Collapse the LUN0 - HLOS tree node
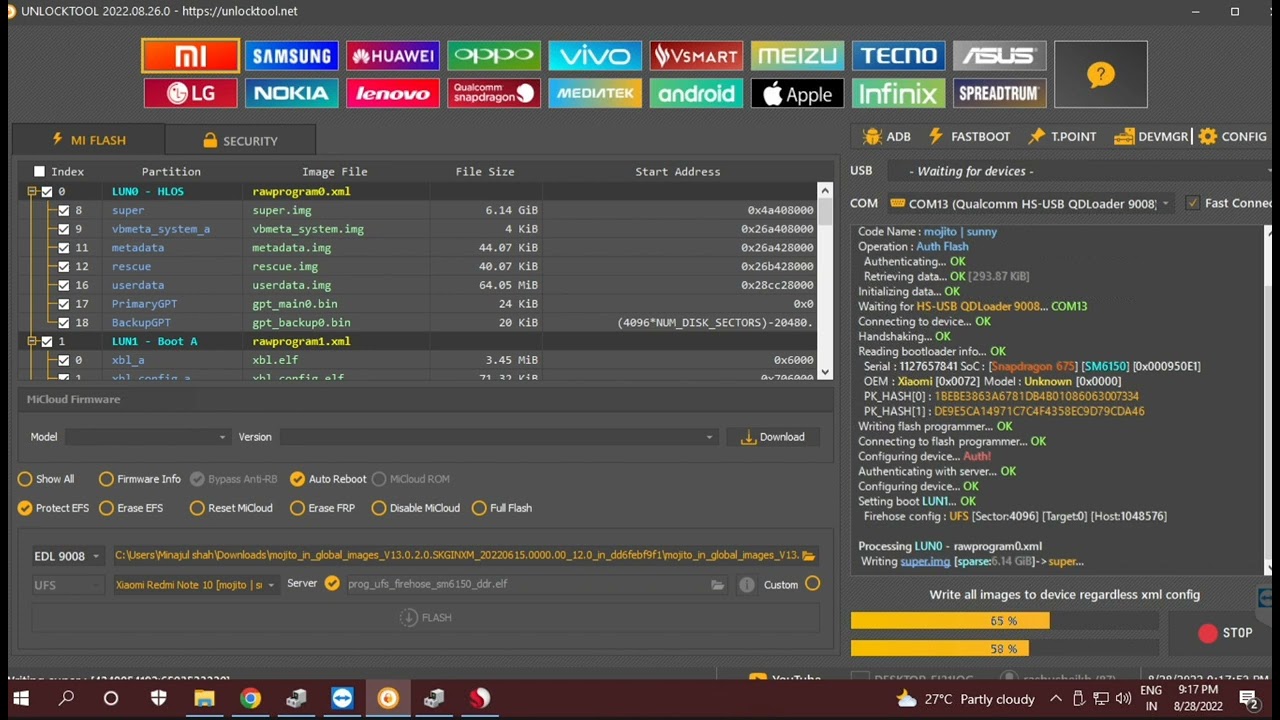The width and height of the screenshot is (1280, 720). click(x=32, y=191)
